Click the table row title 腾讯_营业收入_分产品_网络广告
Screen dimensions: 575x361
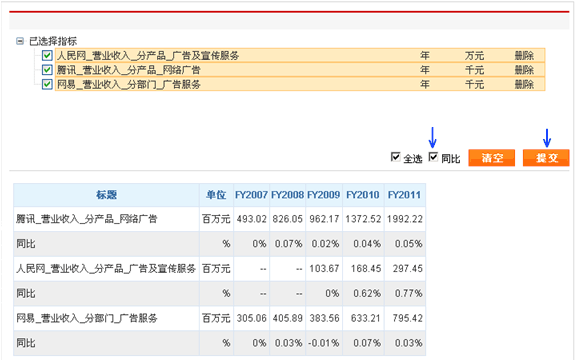point(87,219)
